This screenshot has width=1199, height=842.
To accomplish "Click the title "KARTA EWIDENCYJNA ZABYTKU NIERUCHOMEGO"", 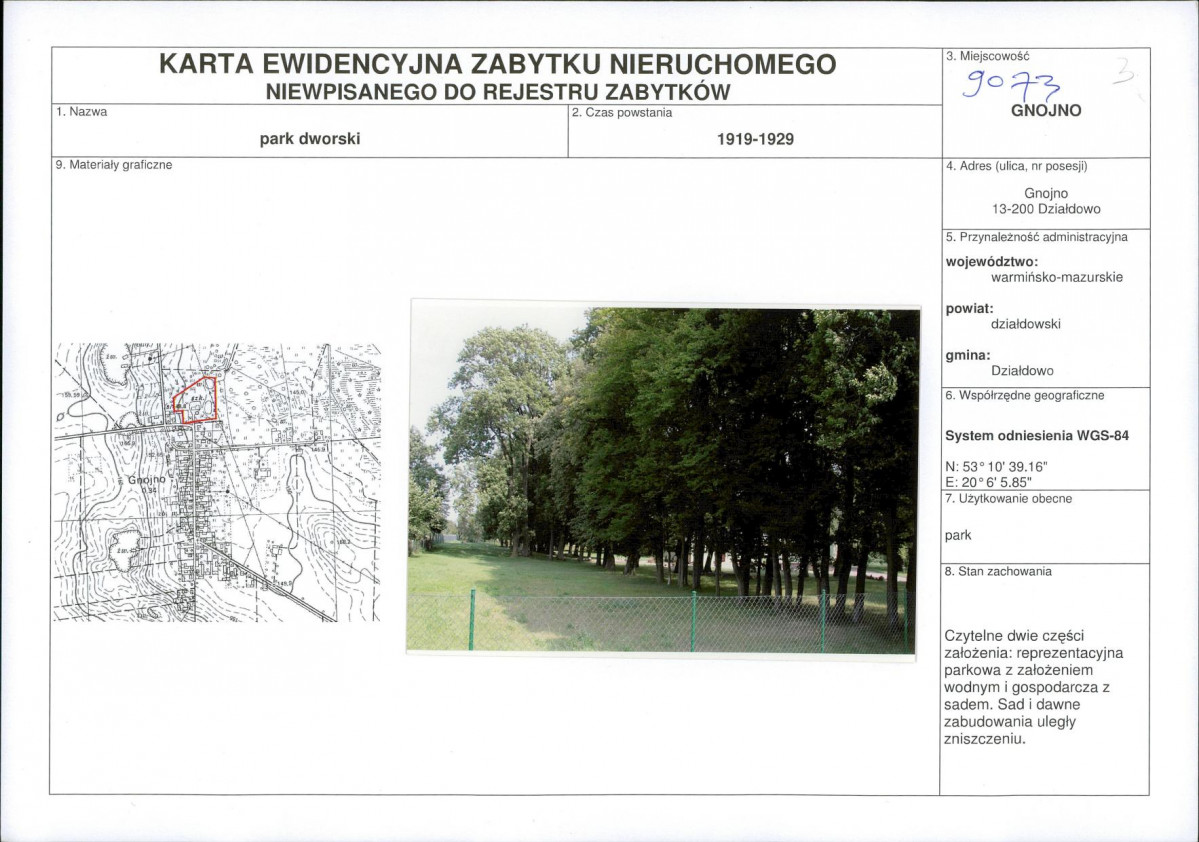I will 497,64.
